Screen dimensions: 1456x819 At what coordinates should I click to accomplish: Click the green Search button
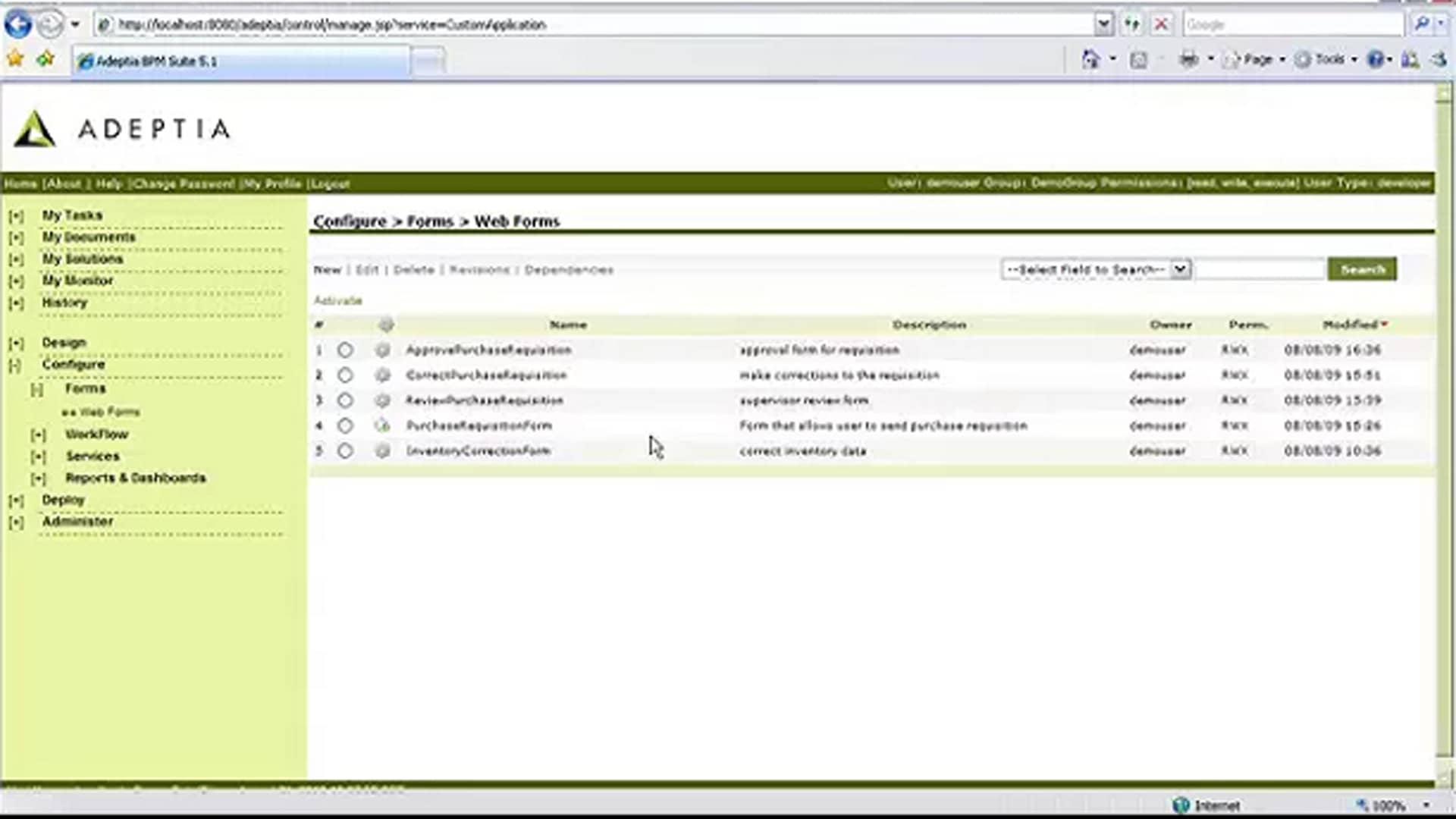1362,269
